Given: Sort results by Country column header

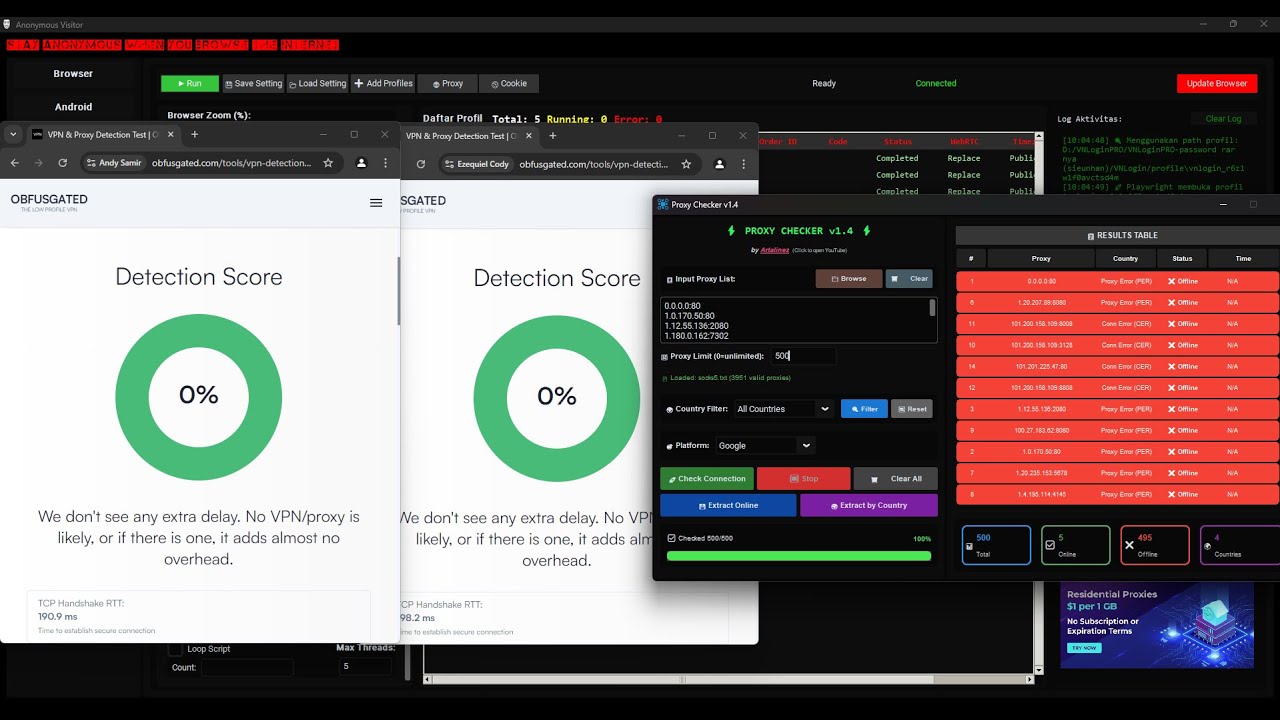Looking at the screenshot, I should pos(1125,259).
